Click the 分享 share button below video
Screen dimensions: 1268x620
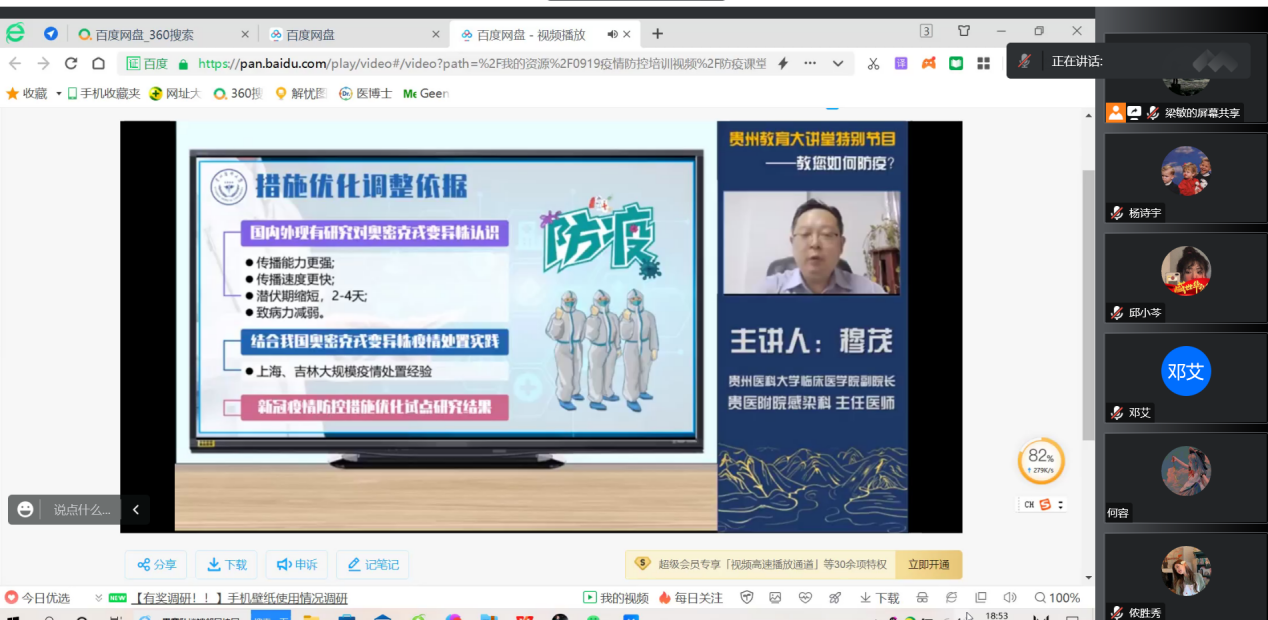(x=156, y=565)
